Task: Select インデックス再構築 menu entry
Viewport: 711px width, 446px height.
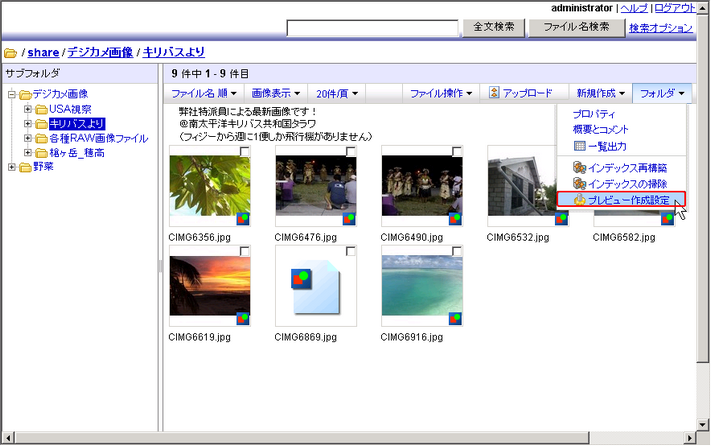Action: 628,168
